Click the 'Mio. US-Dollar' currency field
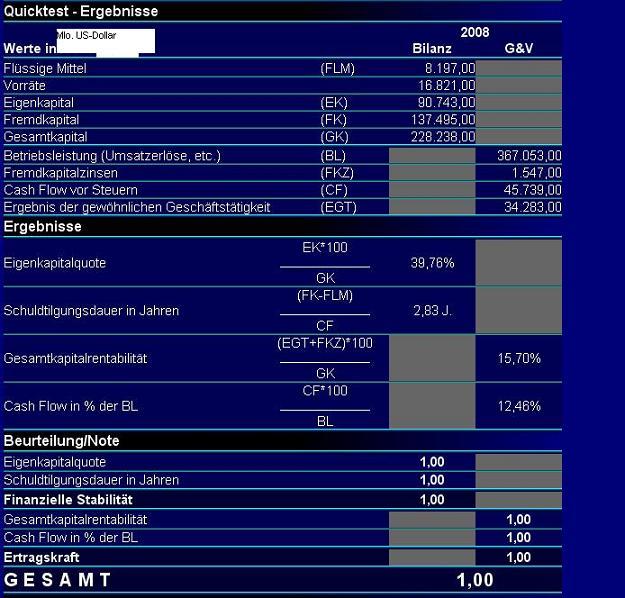 tap(106, 41)
